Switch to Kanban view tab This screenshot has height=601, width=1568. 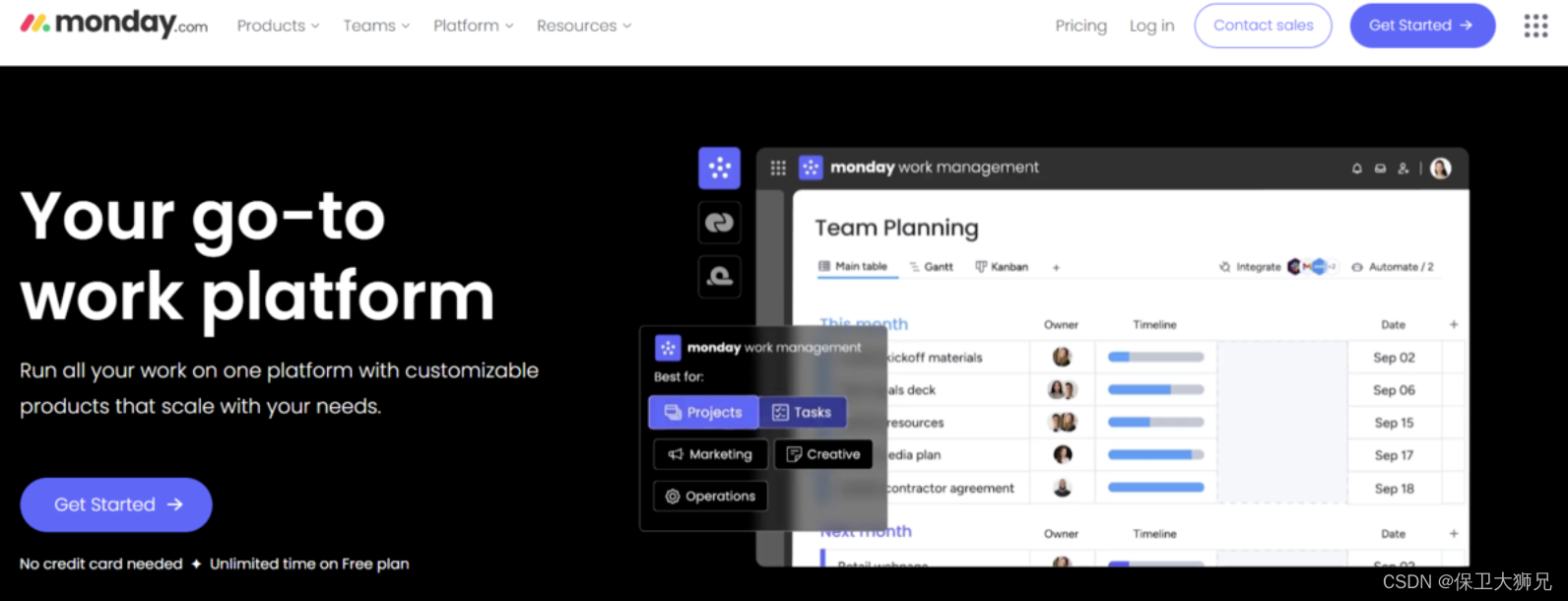pyautogui.click(x=1002, y=267)
